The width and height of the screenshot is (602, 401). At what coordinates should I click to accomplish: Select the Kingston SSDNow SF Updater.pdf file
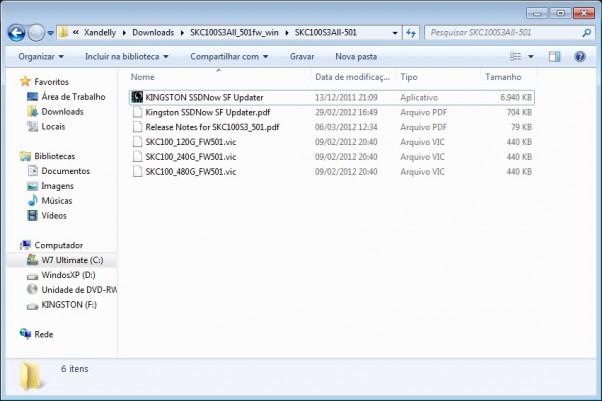click(200, 112)
